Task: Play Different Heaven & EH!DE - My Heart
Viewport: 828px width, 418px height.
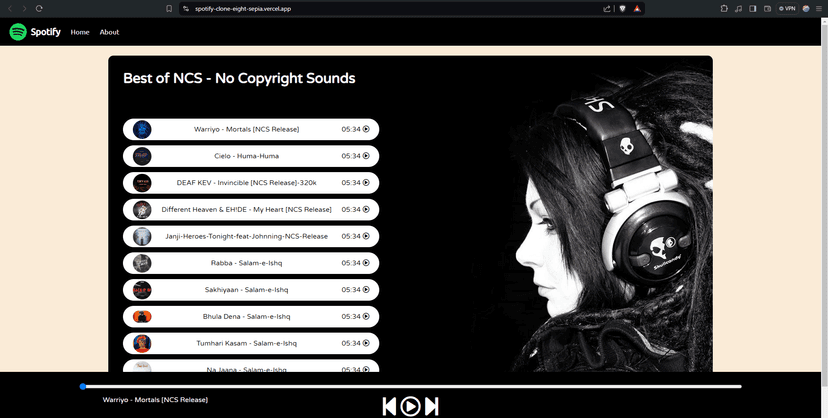Action: click(366, 210)
